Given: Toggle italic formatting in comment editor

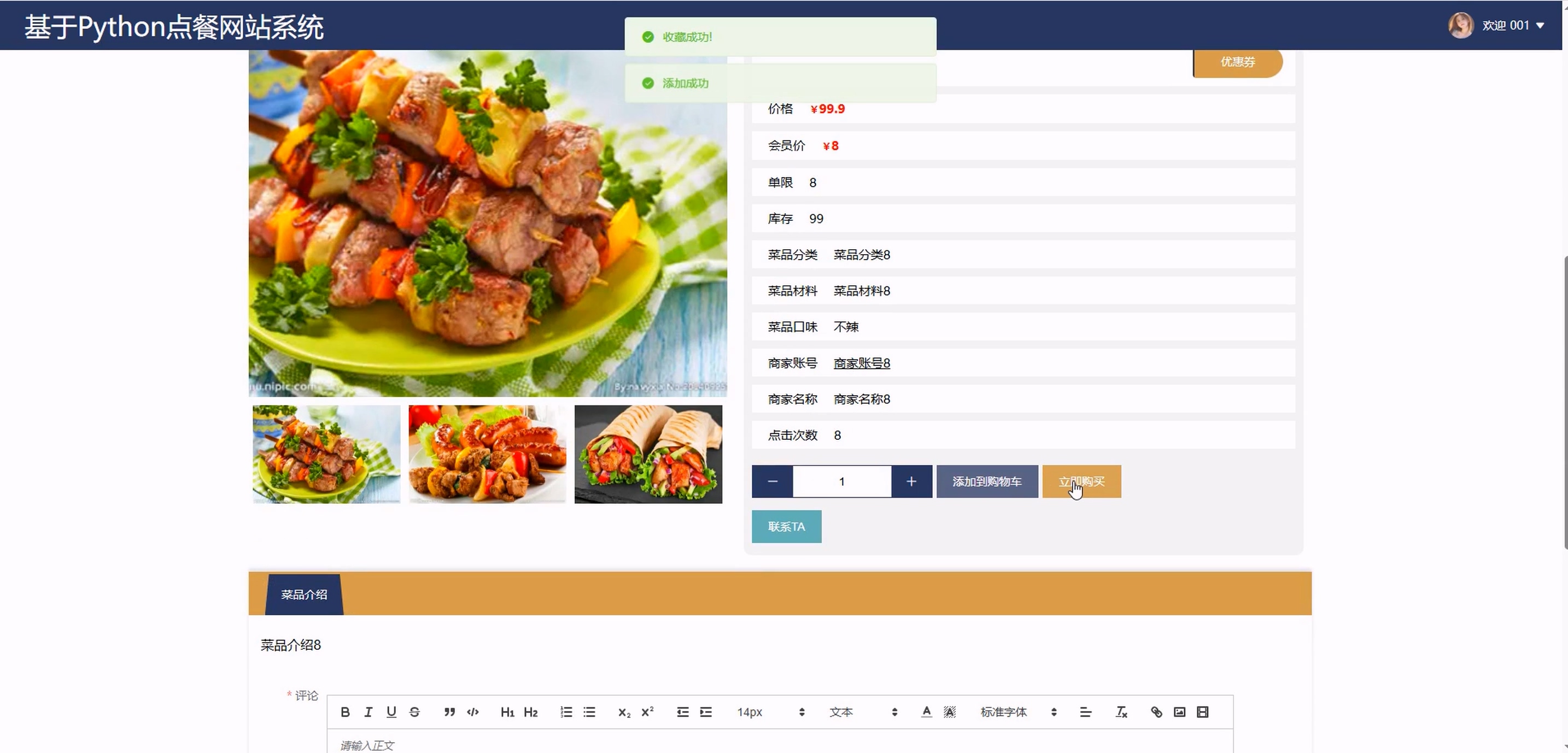Looking at the screenshot, I should tap(368, 711).
